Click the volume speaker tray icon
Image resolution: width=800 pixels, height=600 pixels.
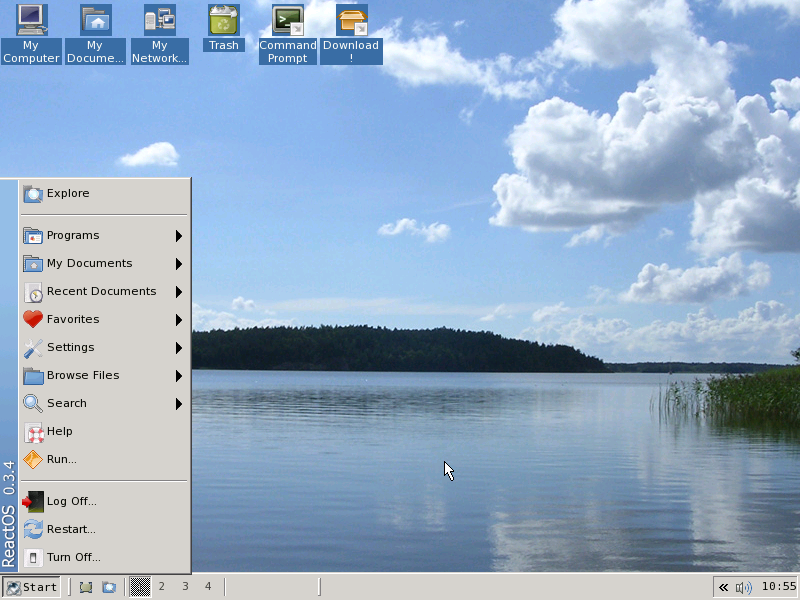click(x=743, y=587)
